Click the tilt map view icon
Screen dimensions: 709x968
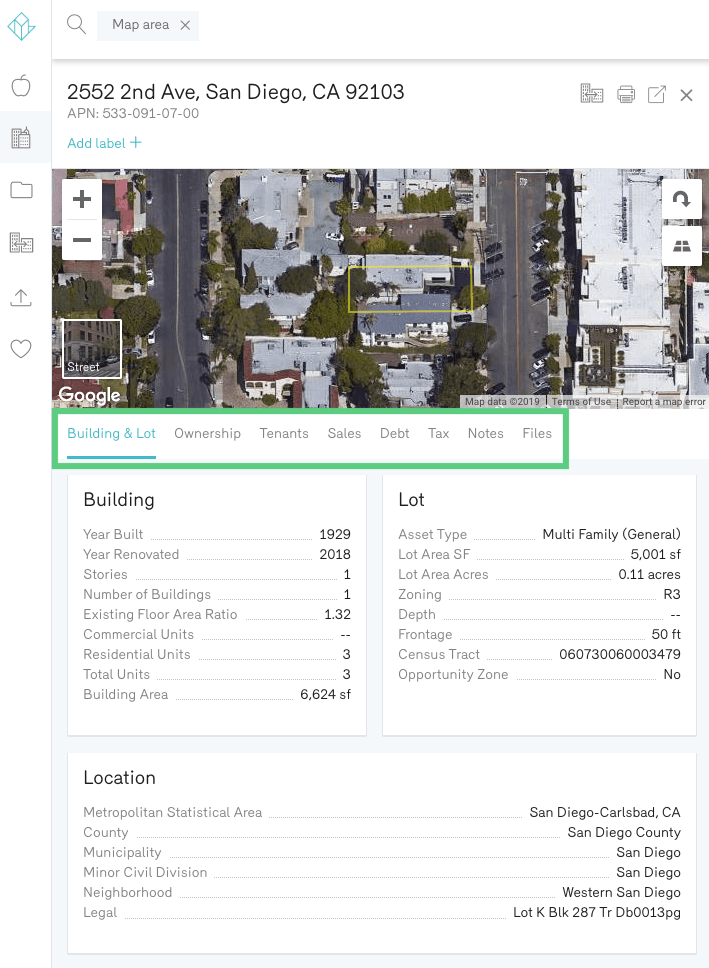pyautogui.click(x=682, y=247)
